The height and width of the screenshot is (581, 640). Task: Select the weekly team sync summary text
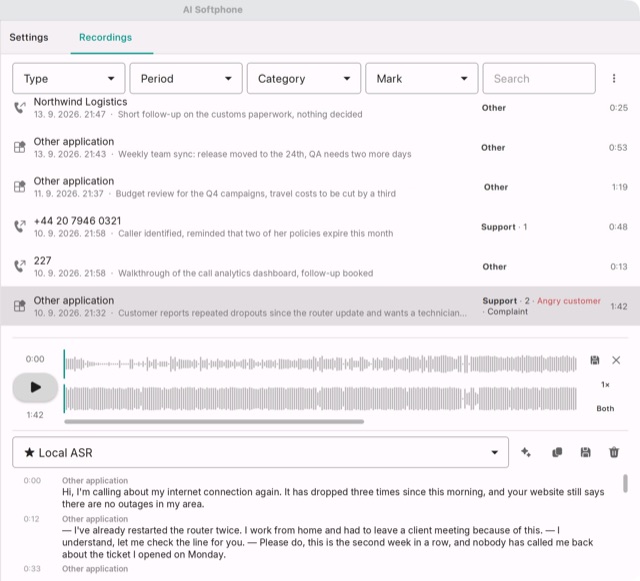264,154
